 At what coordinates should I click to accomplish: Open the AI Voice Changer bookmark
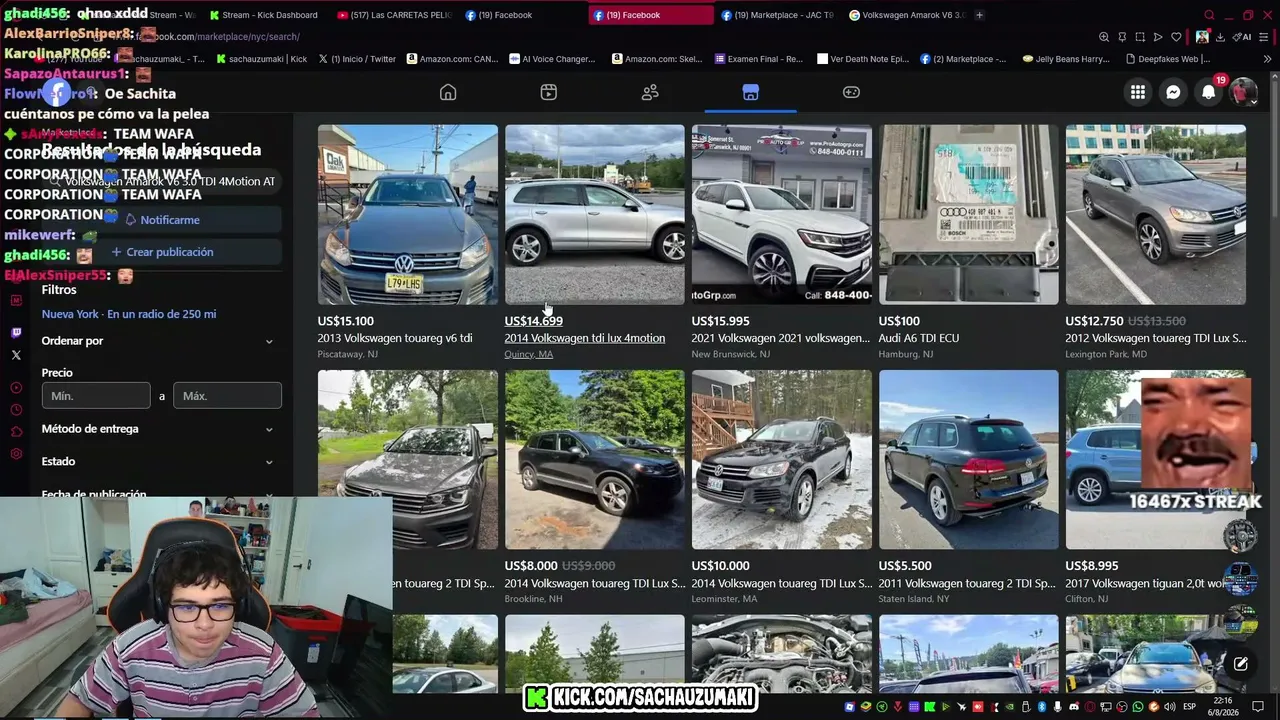click(551, 59)
